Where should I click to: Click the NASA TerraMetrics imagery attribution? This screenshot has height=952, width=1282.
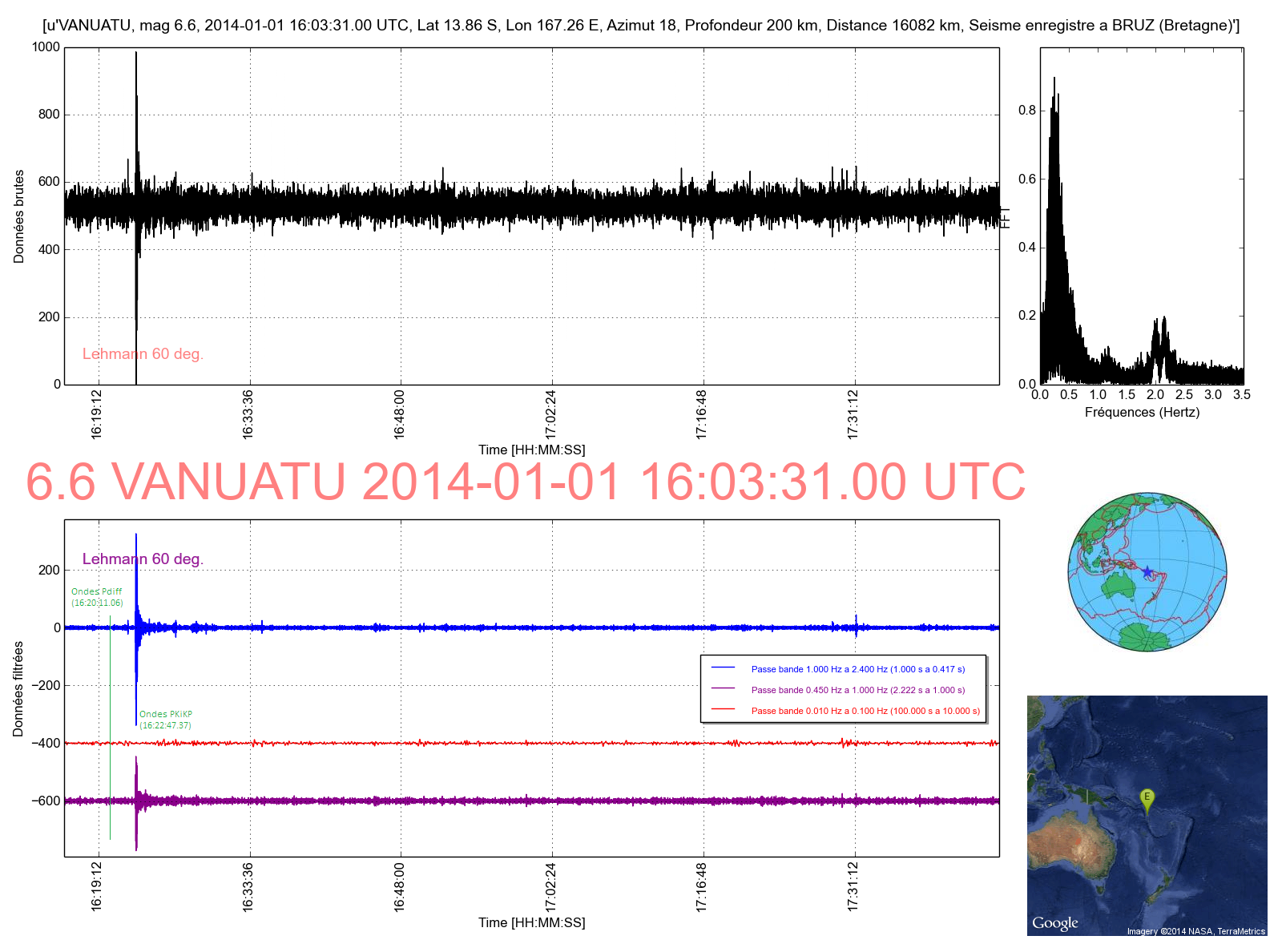(x=1195, y=931)
